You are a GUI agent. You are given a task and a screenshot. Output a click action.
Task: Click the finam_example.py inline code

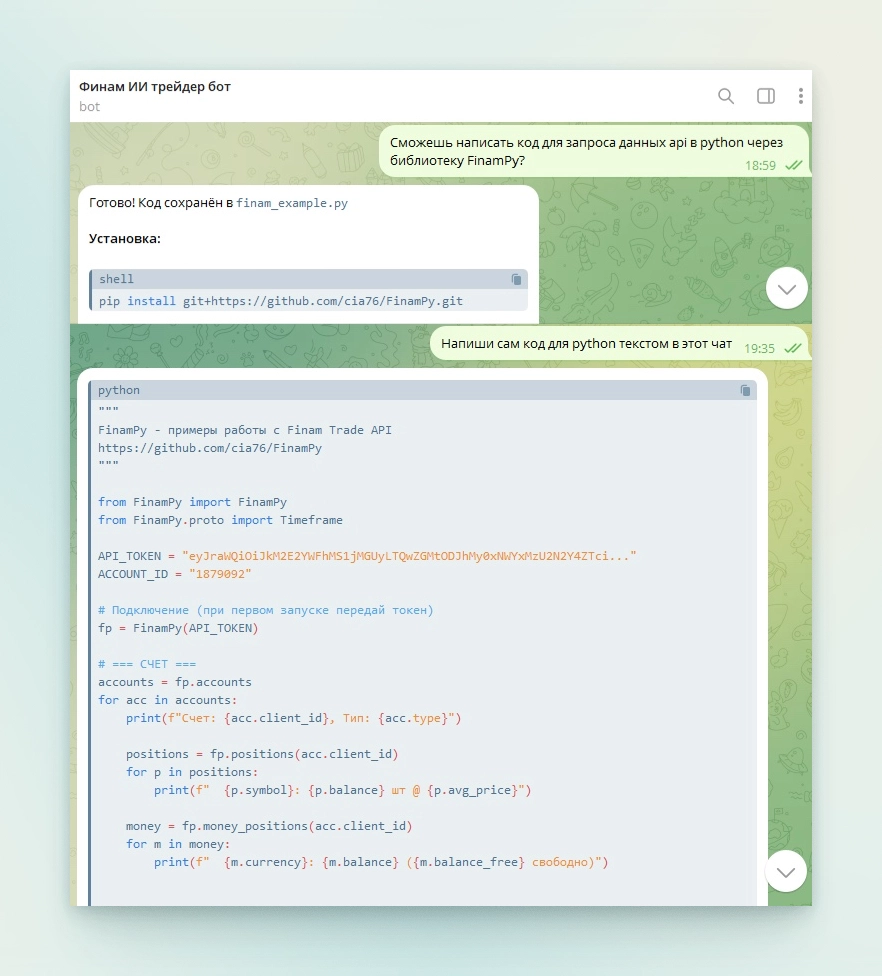pyautogui.click(x=292, y=203)
